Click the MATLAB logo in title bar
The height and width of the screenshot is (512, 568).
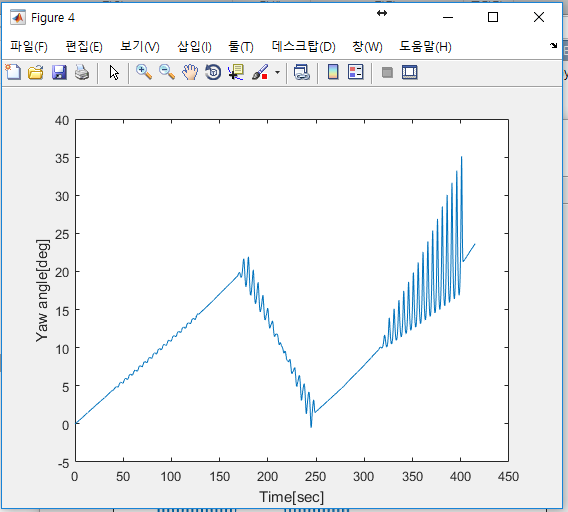pos(18,17)
